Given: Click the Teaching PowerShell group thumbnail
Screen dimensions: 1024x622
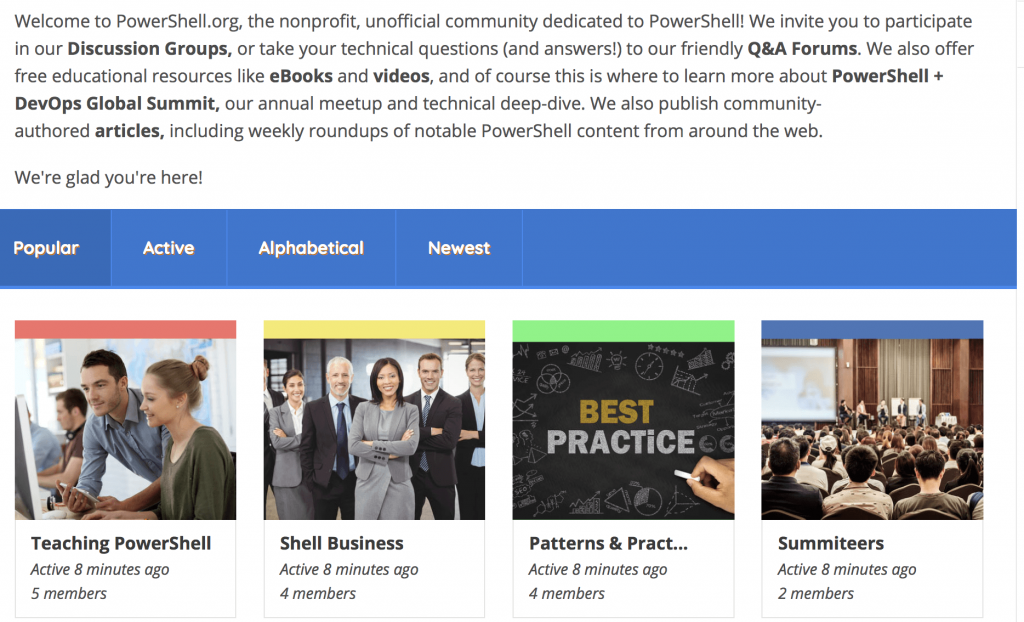Looking at the screenshot, I should pos(125,425).
